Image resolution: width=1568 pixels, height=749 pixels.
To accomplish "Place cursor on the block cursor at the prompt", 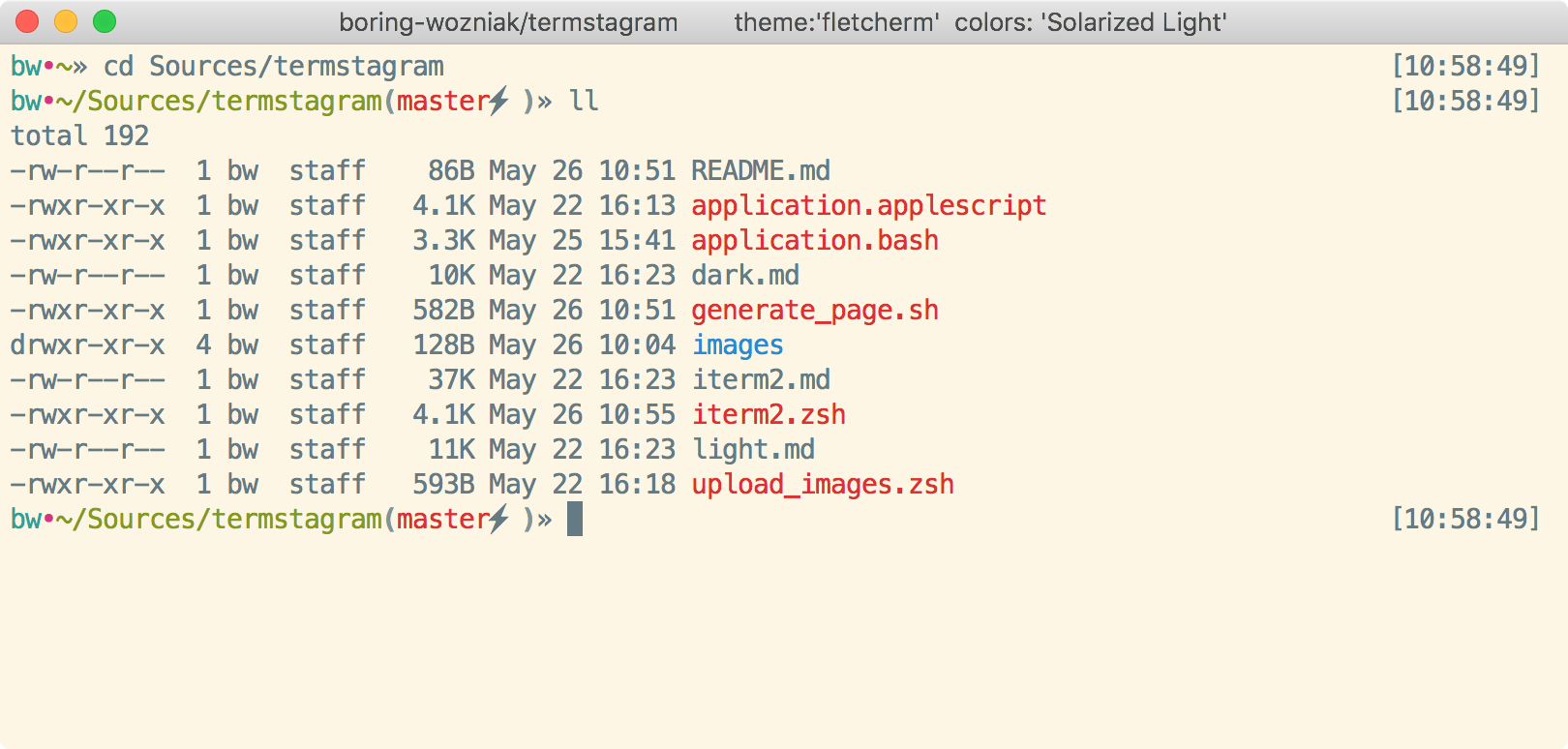I will click(575, 519).
